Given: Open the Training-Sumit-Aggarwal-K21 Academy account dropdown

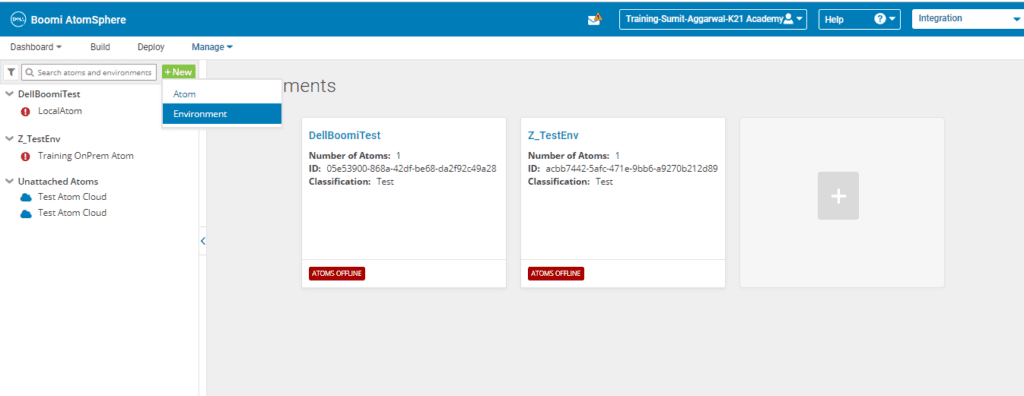Looking at the screenshot, I should point(713,19).
